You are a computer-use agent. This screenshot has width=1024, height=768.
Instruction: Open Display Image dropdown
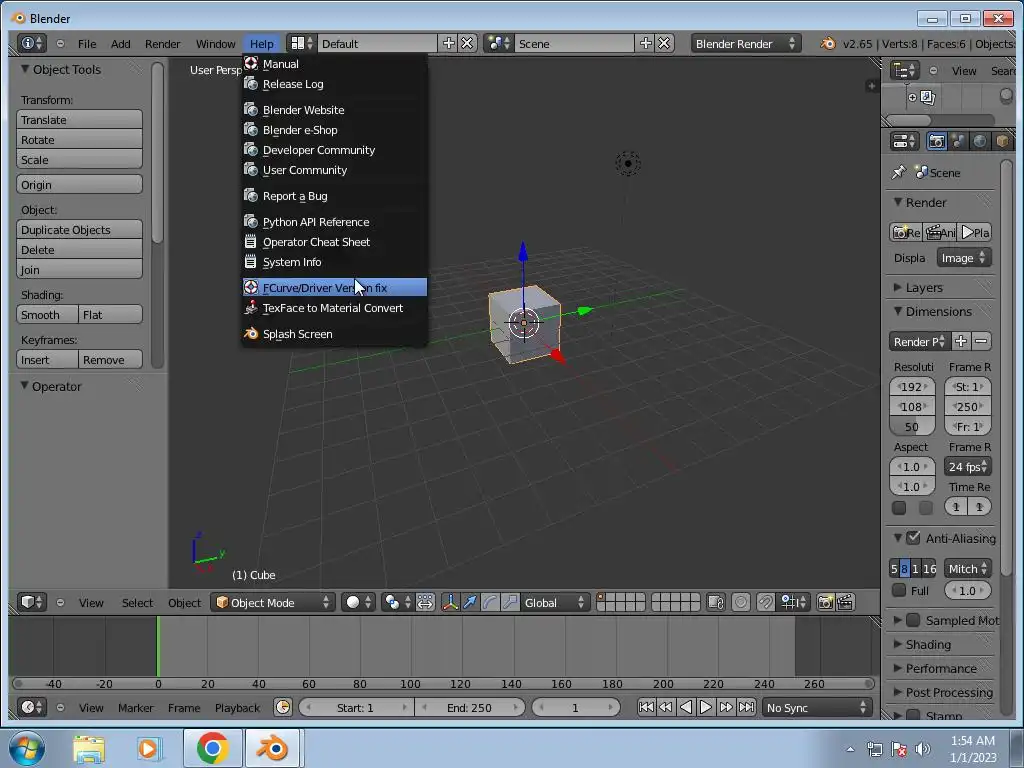coord(964,258)
